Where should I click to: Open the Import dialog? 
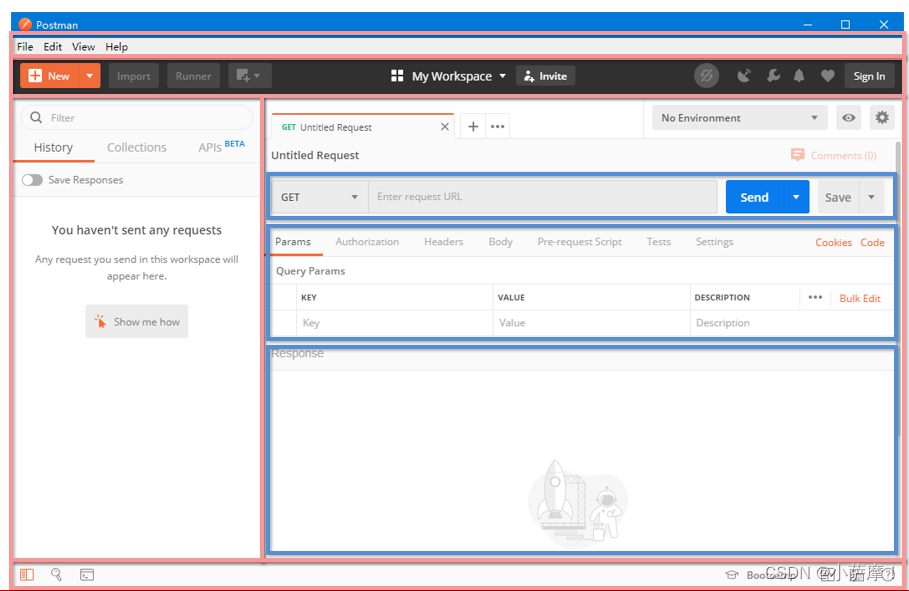(x=133, y=76)
